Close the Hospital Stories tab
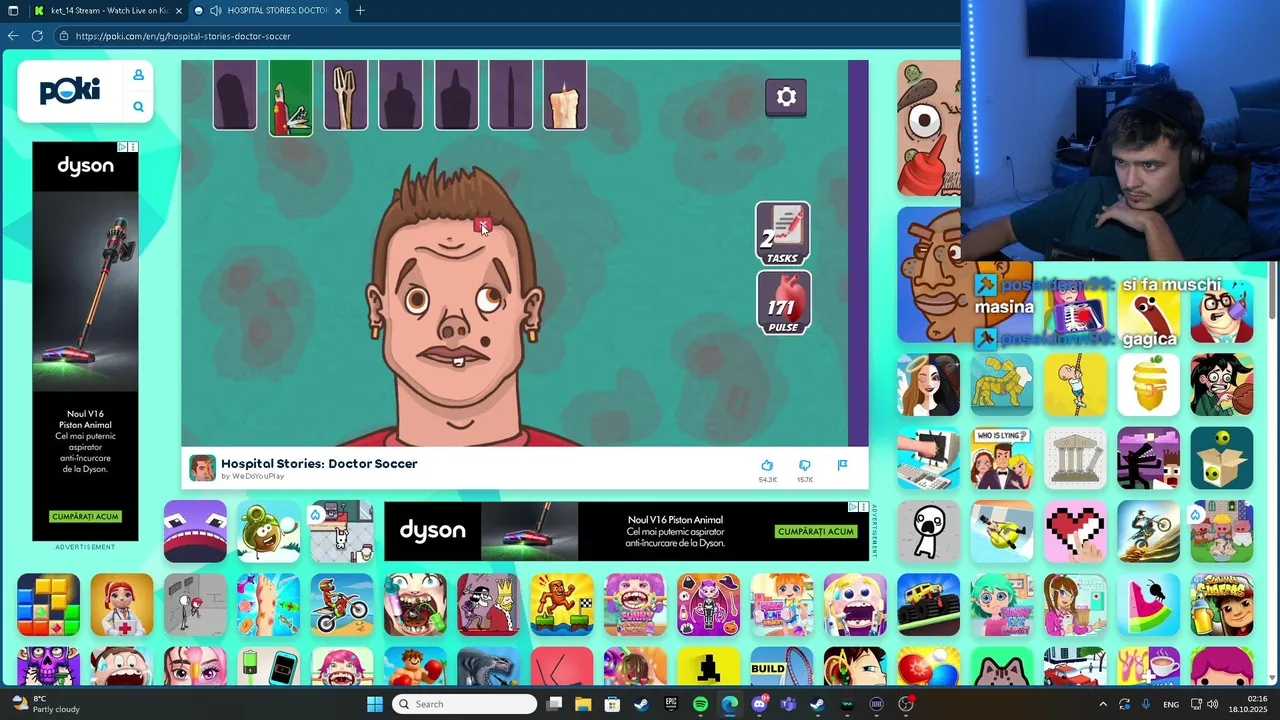1280x720 pixels. coord(338,11)
